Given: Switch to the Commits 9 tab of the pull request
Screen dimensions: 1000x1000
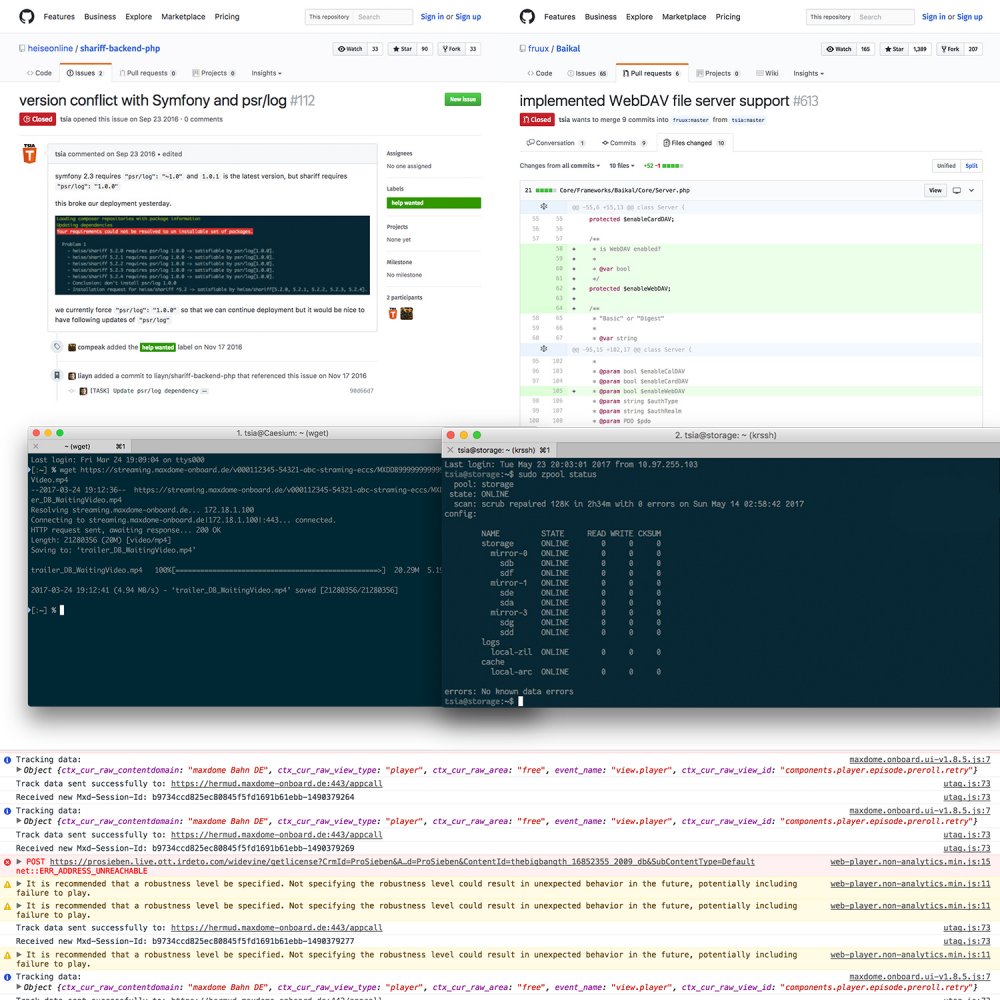Looking at the screenshot, I should pos(624,143).
